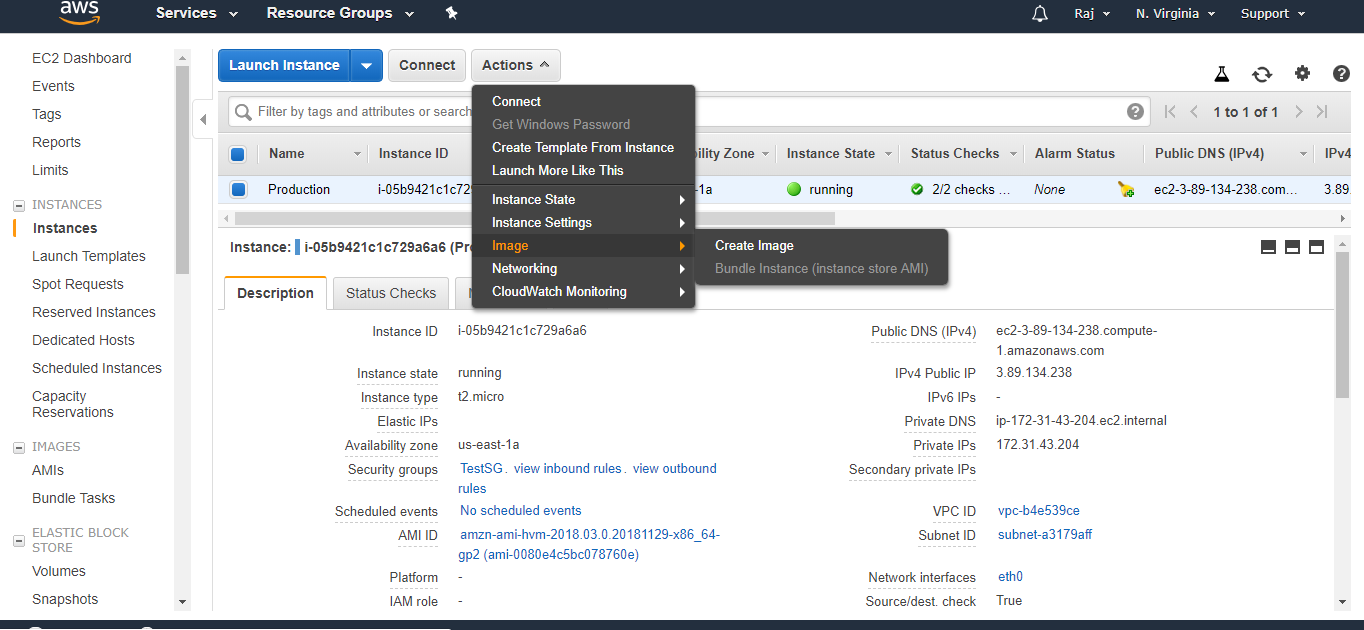Click the help question mark icon

[x=1341, y=74]
